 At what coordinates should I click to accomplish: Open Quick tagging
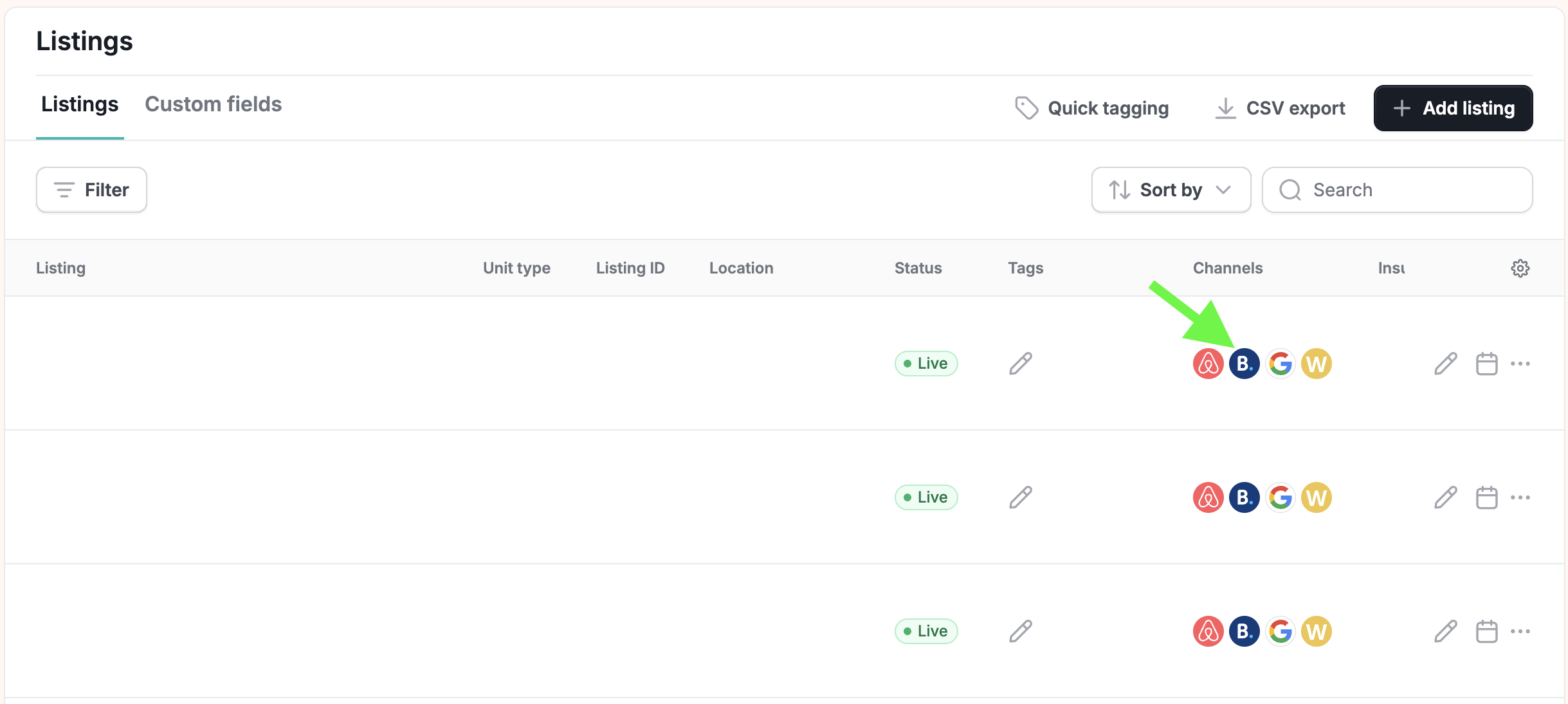pyautogui.click(x=1091, y=108)
